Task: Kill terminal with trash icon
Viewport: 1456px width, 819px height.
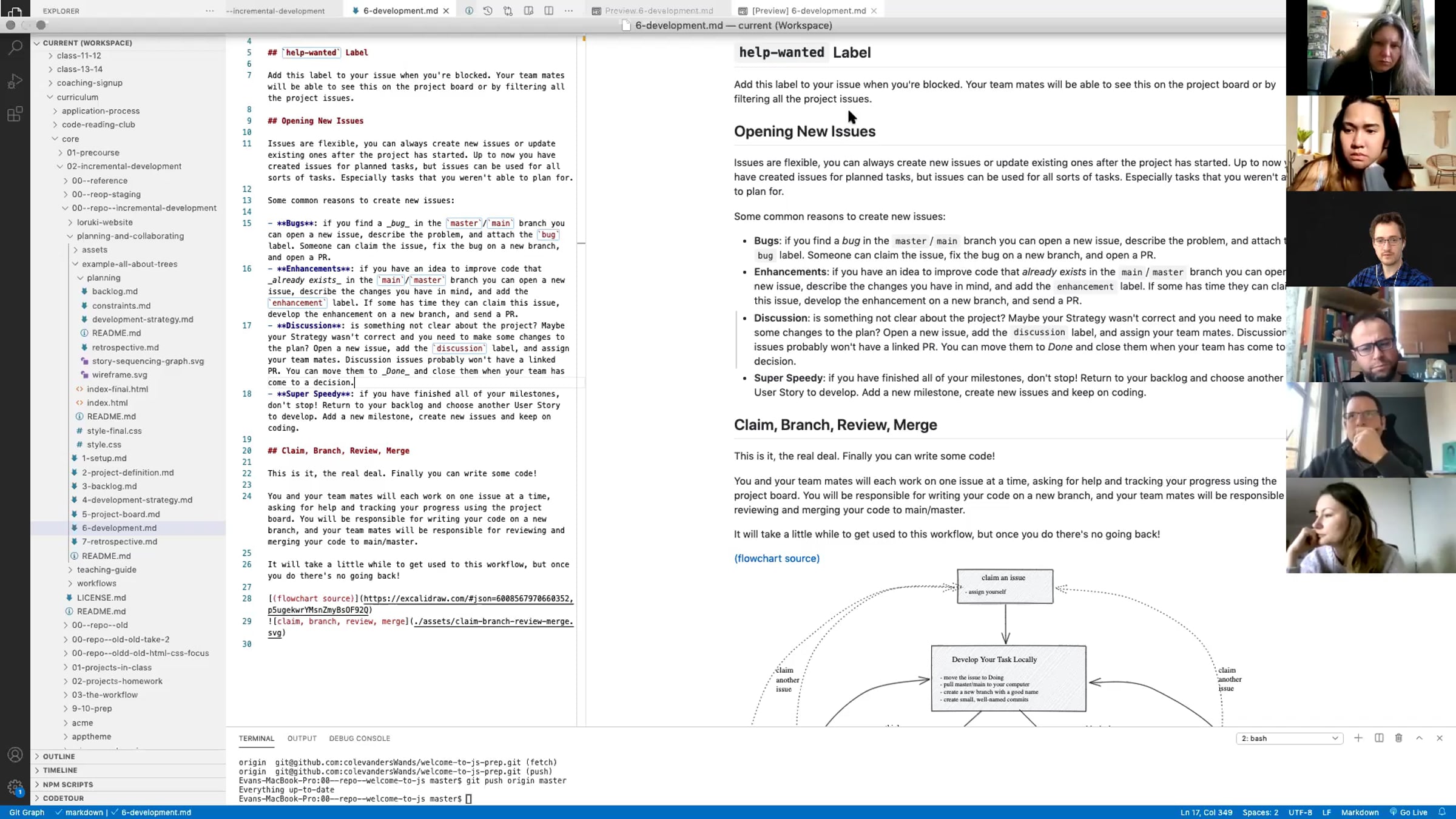Action: (1399, 738)
